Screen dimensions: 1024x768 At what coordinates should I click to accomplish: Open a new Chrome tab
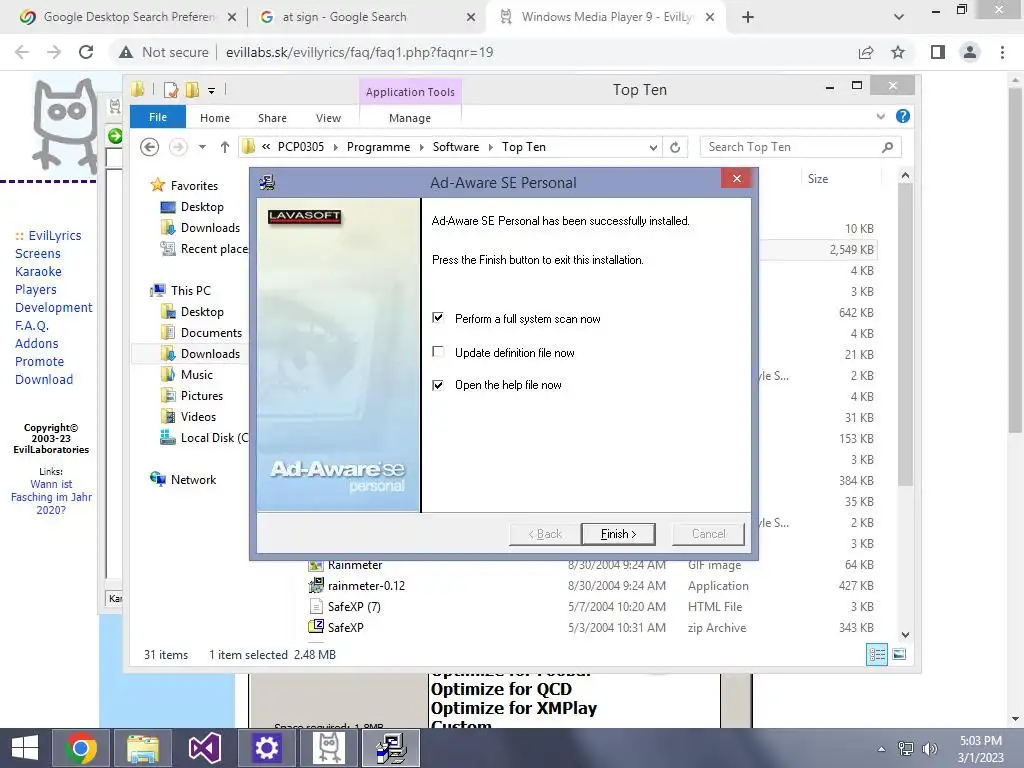point(748,18)
